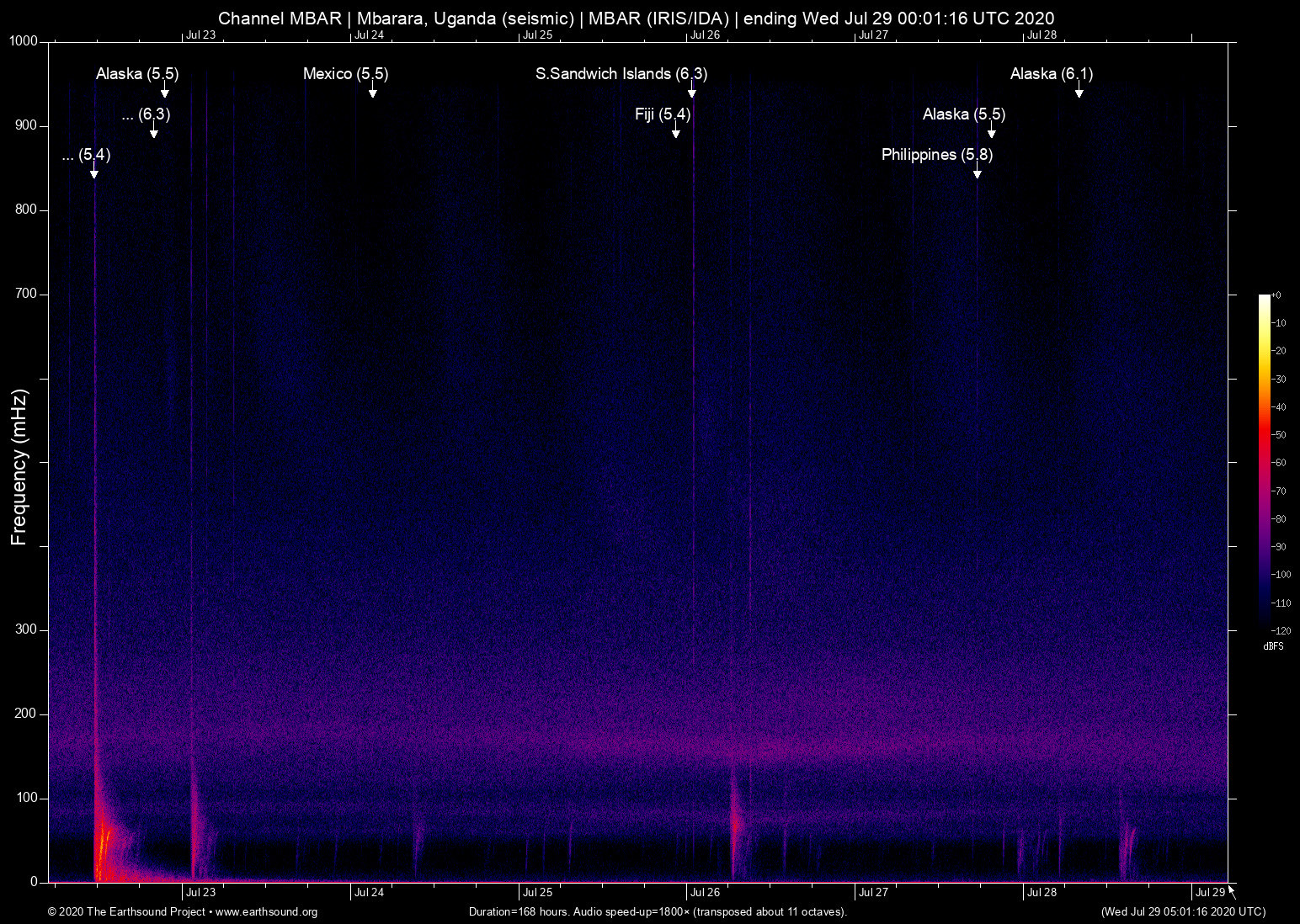
Task: Select the arrow below Fiji (5.4)
Action: (x=675, y=133)
